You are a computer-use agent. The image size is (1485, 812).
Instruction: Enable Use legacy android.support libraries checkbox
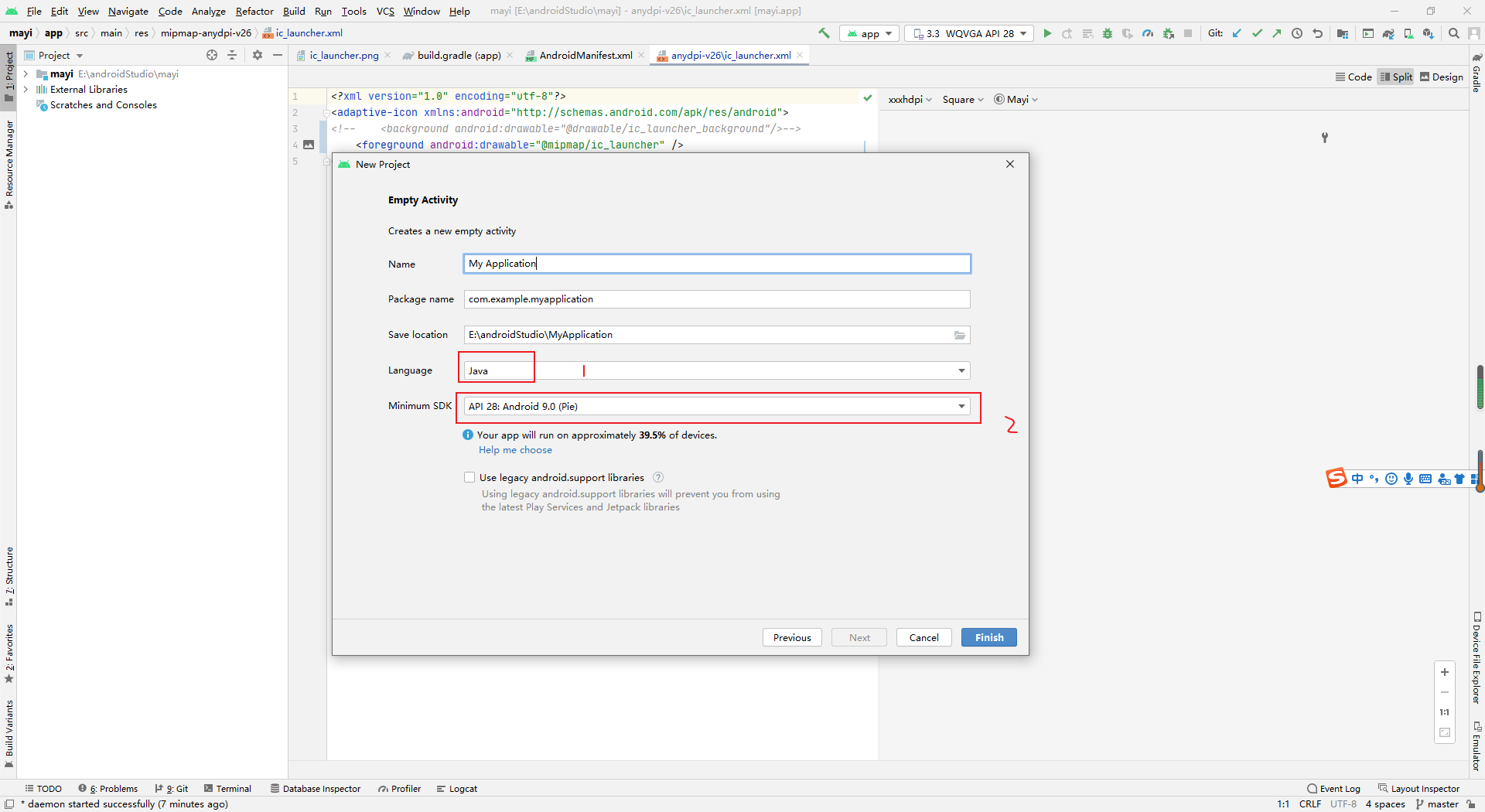pos(469,477)
